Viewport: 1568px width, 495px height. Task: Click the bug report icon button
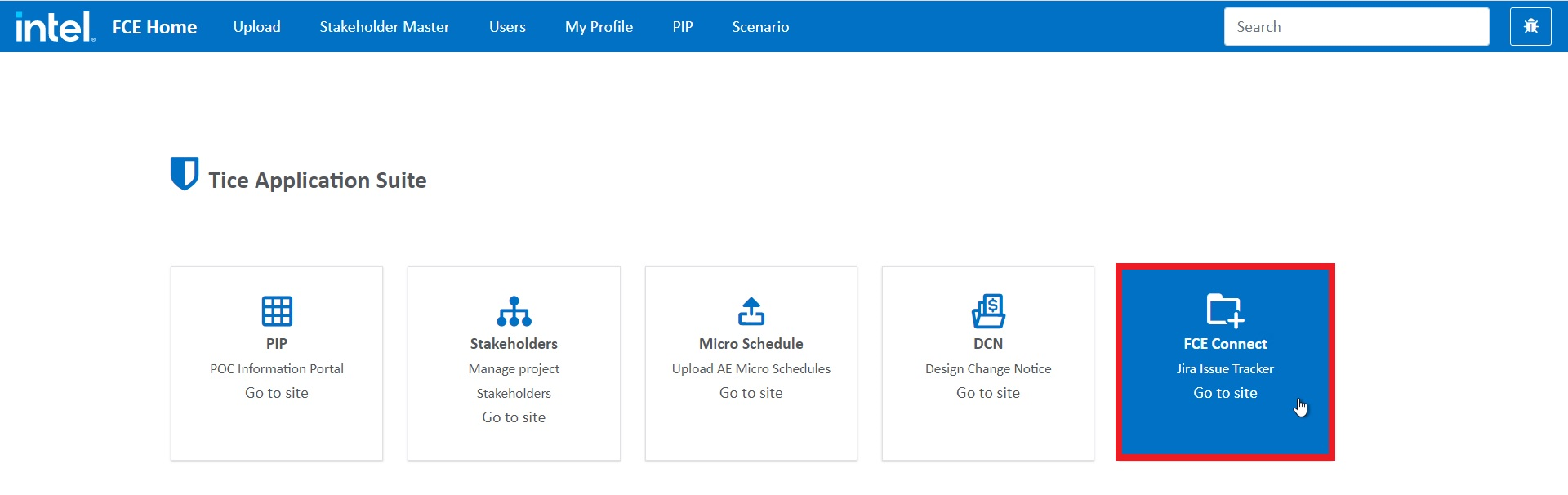[x=1530, y=27]
